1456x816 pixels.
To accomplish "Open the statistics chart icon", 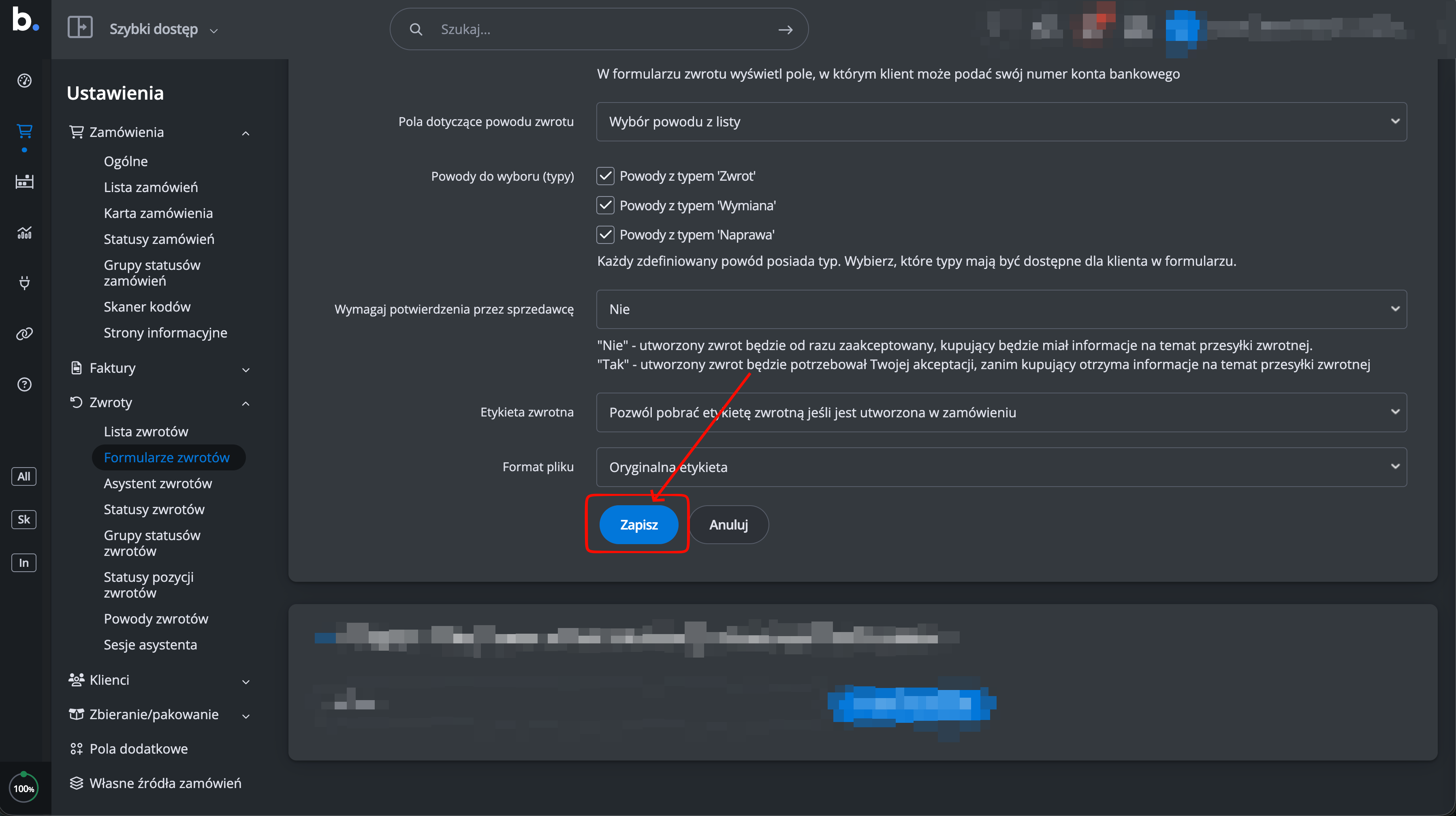I will pyautogui.click(x=24, y=232).
